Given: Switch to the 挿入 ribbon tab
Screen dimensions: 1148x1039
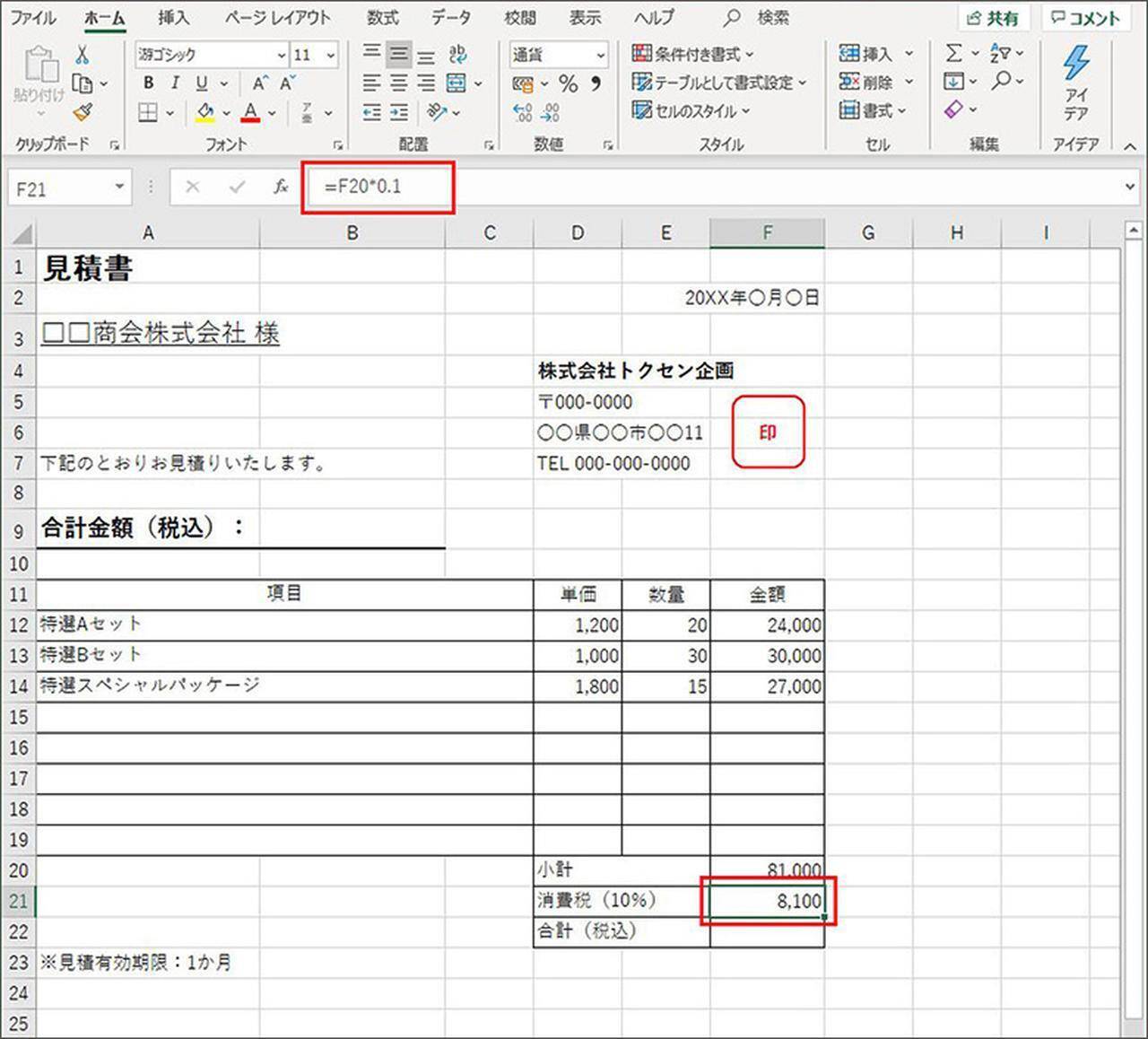Looking at the screenshot, I should [x=173, y=18].
